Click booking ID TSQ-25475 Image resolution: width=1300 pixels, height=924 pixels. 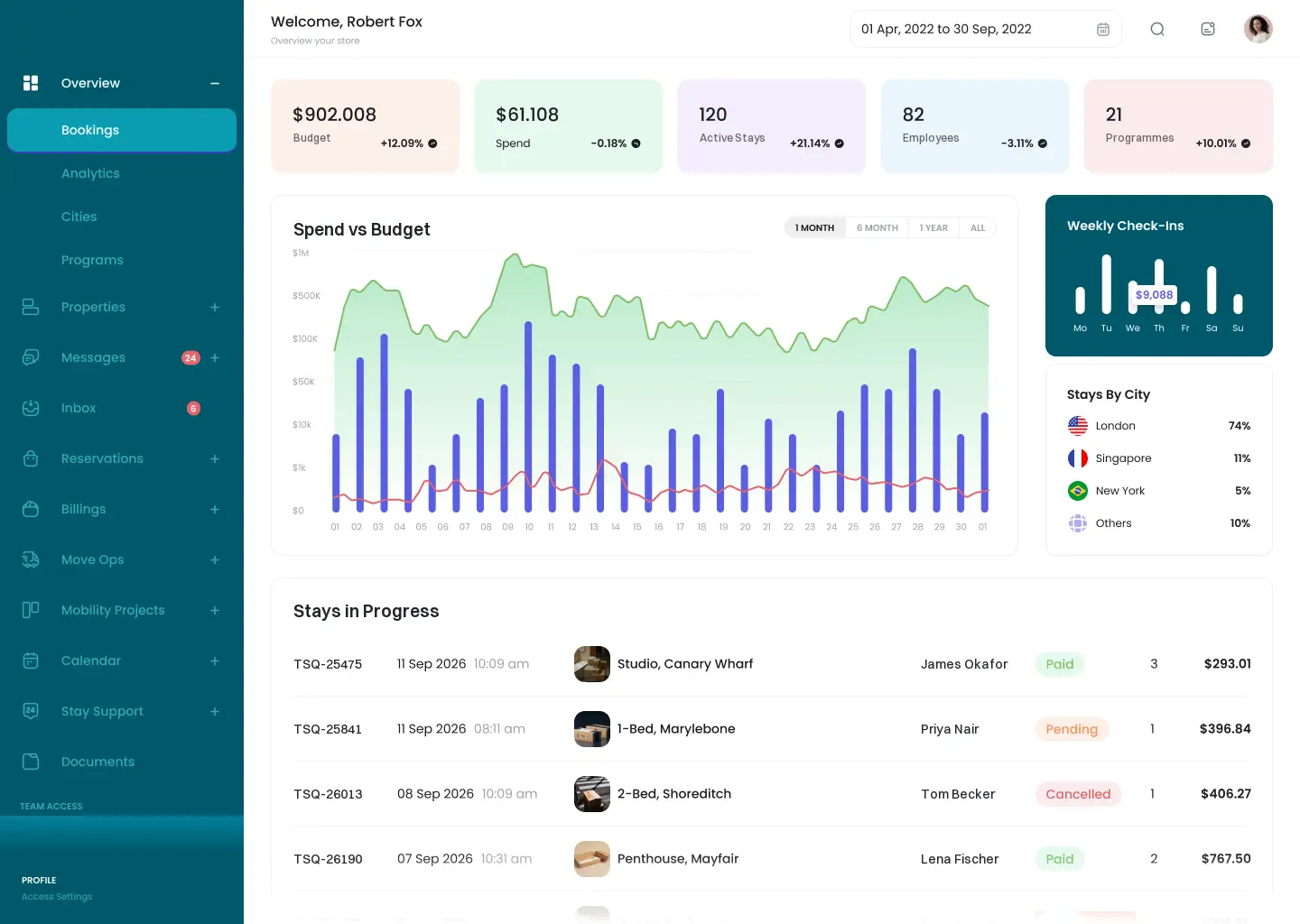click(328, 664)
